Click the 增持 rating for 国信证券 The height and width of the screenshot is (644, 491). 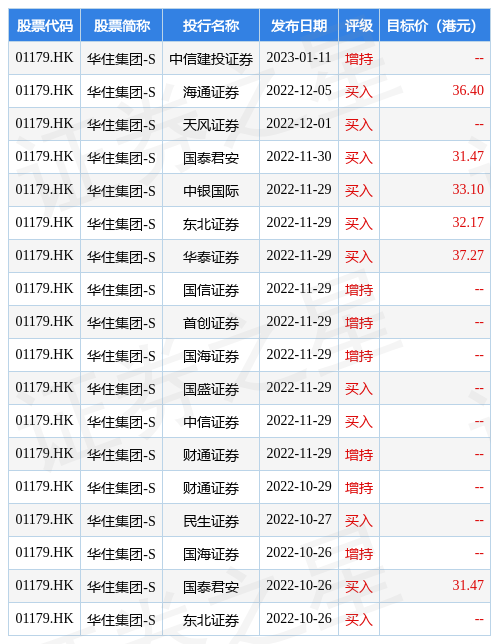point(359,290)
